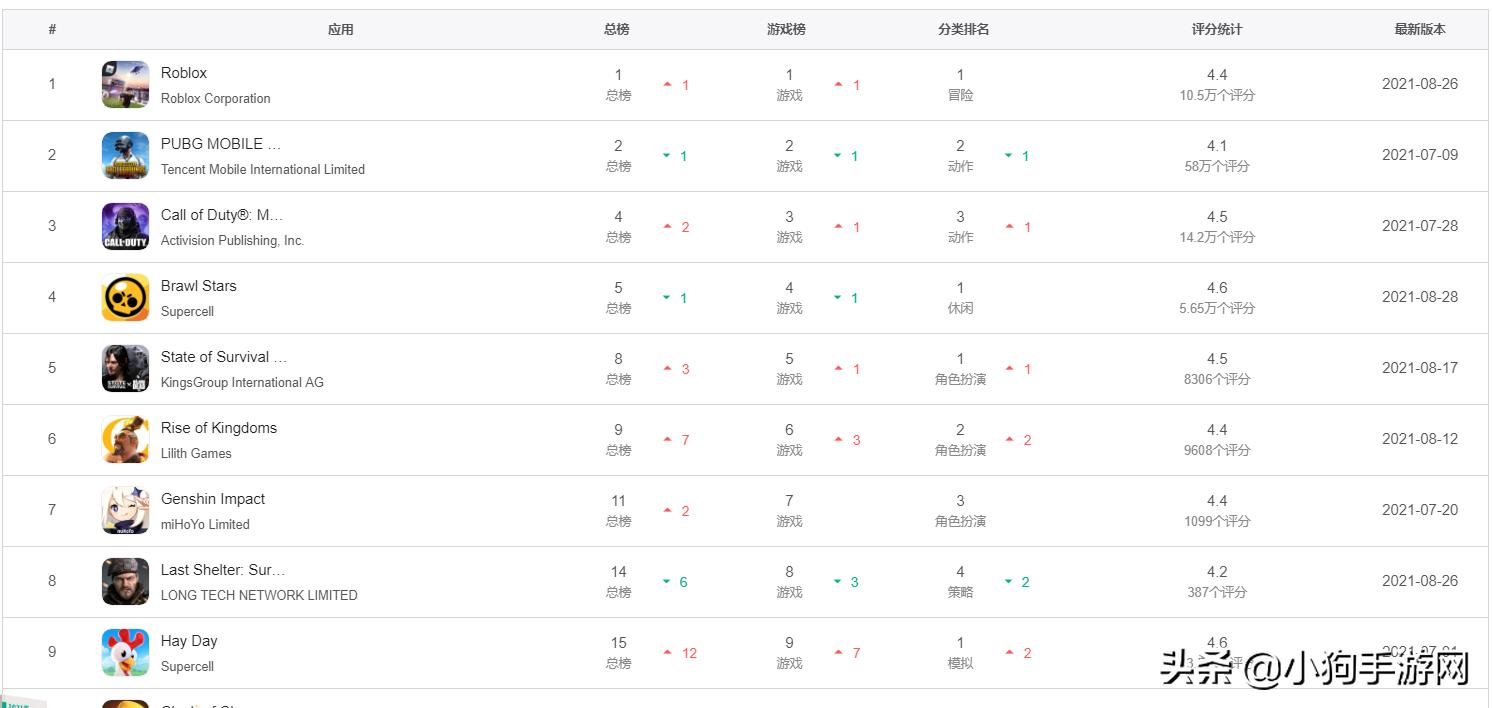This screenshot has height=708, width=1492.
Task: Select the Brawl Stars skull icon
Action: coord(125,298)
